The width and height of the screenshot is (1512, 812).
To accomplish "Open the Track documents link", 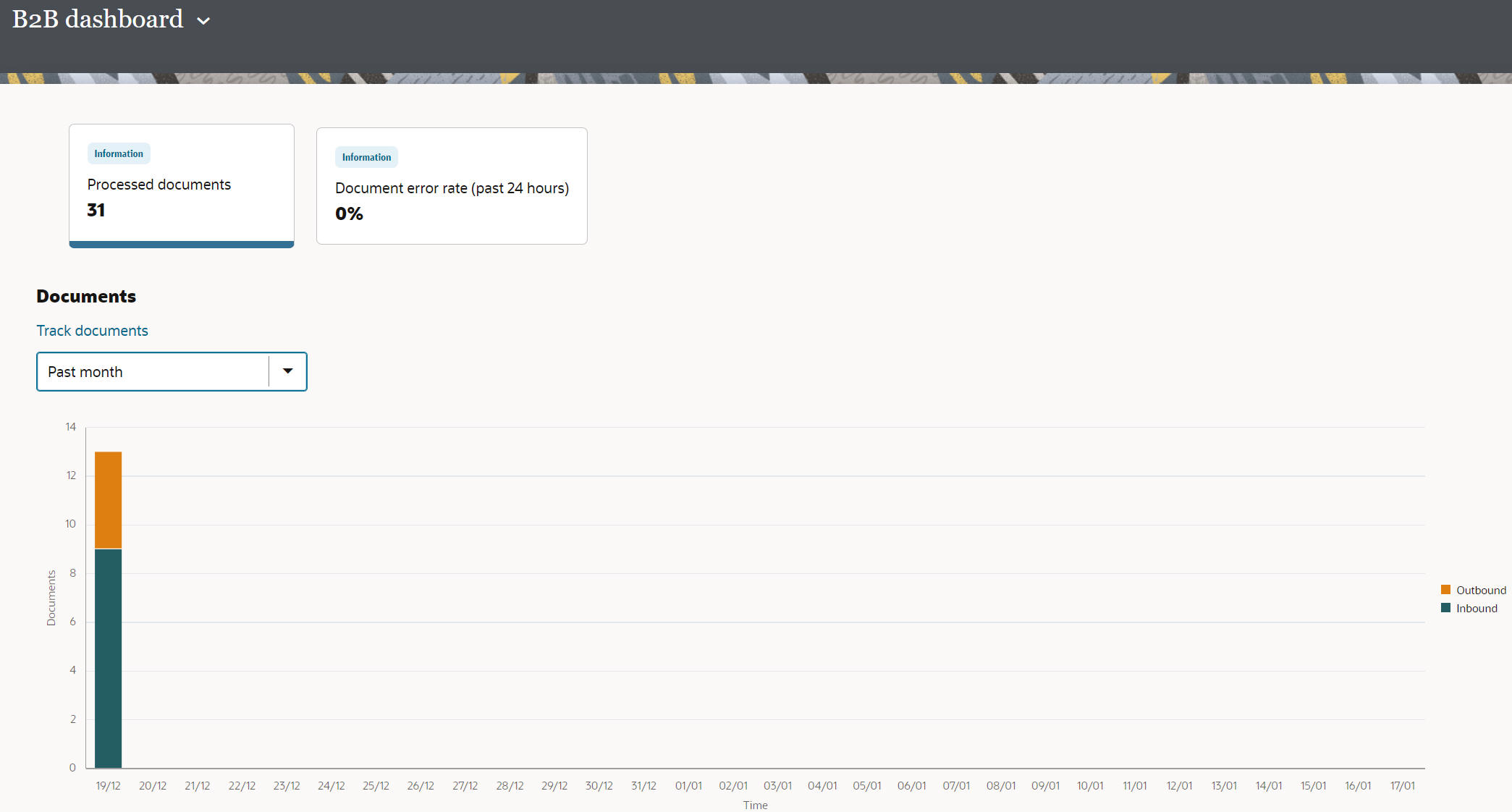I will (x=92, y=331).
